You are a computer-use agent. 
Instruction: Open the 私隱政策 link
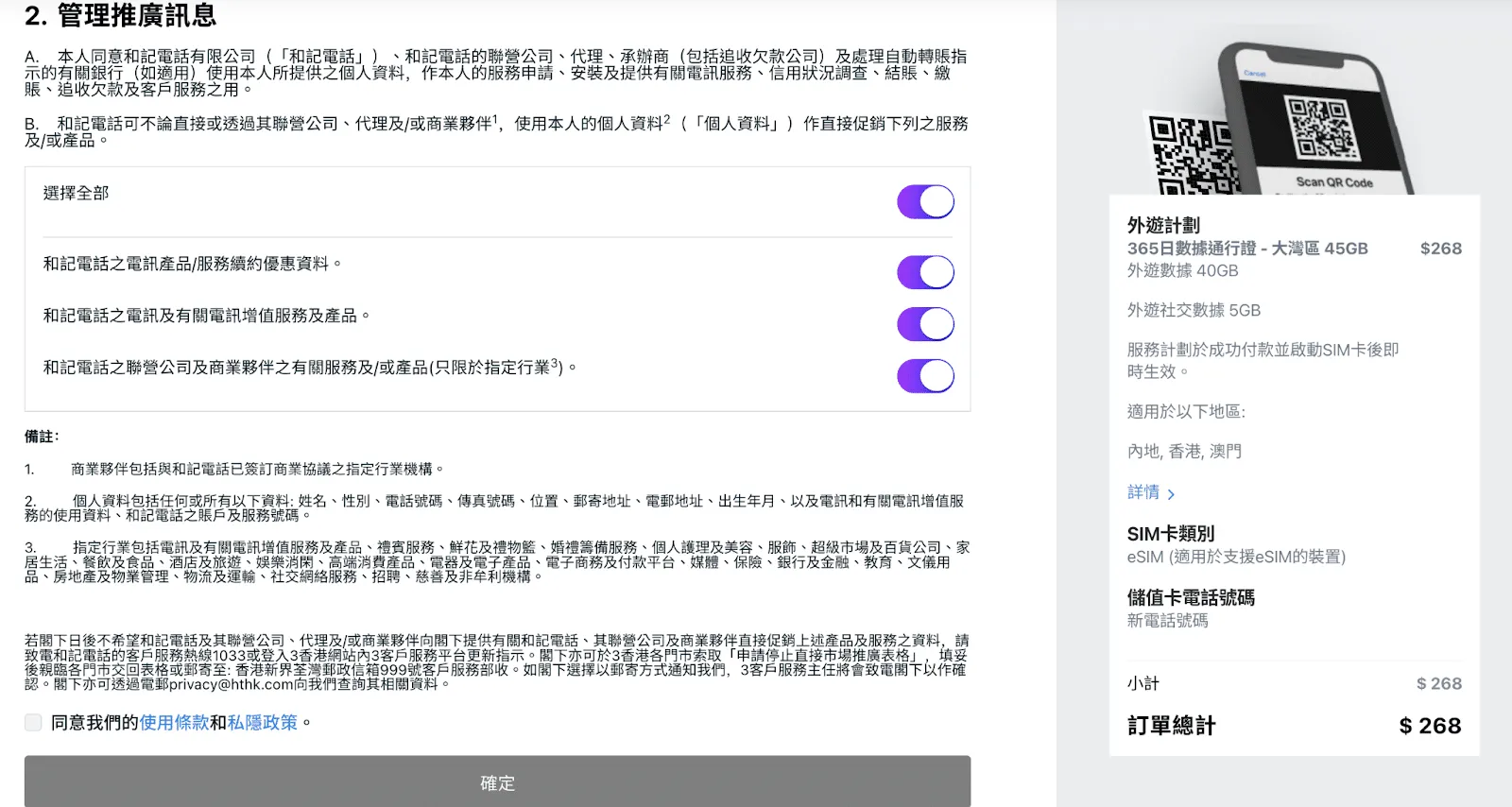click(263, 723)
